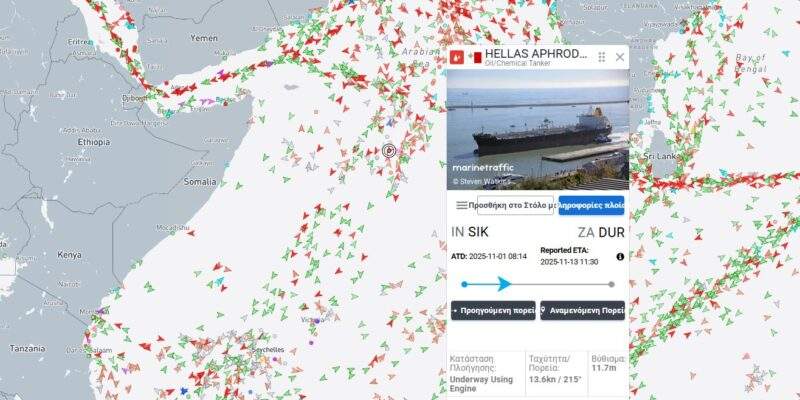
Task: Close the HELLAS APHRODITE vessel panel
Action: pos(619,57)
